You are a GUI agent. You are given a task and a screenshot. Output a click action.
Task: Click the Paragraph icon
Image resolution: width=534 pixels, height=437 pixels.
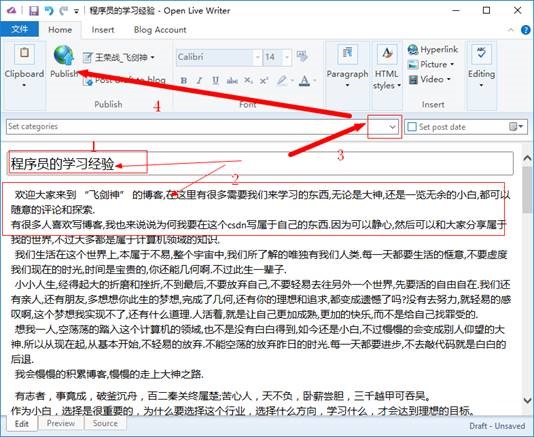pyautogui.click(x=347, y=53)
